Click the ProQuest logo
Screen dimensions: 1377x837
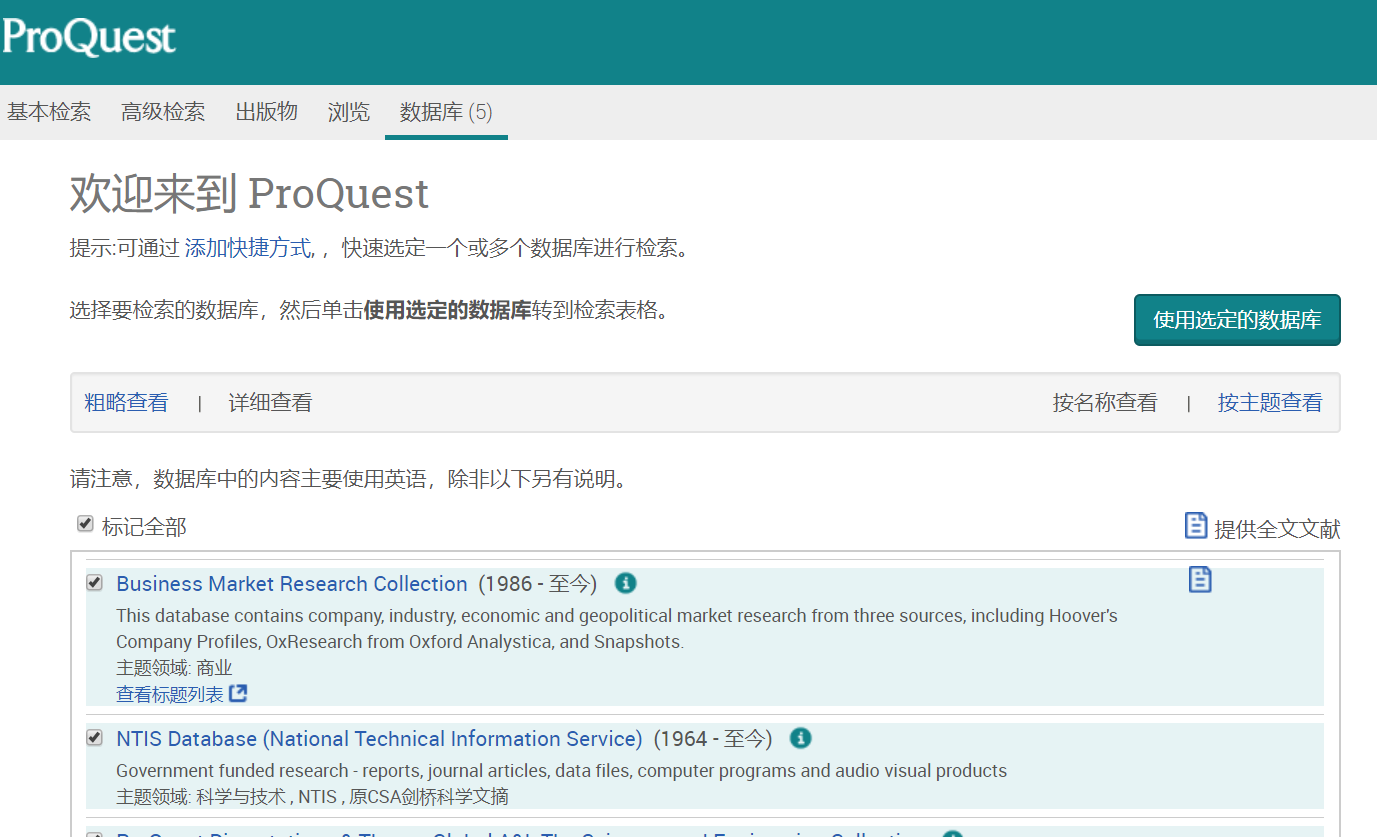(89, 37)
